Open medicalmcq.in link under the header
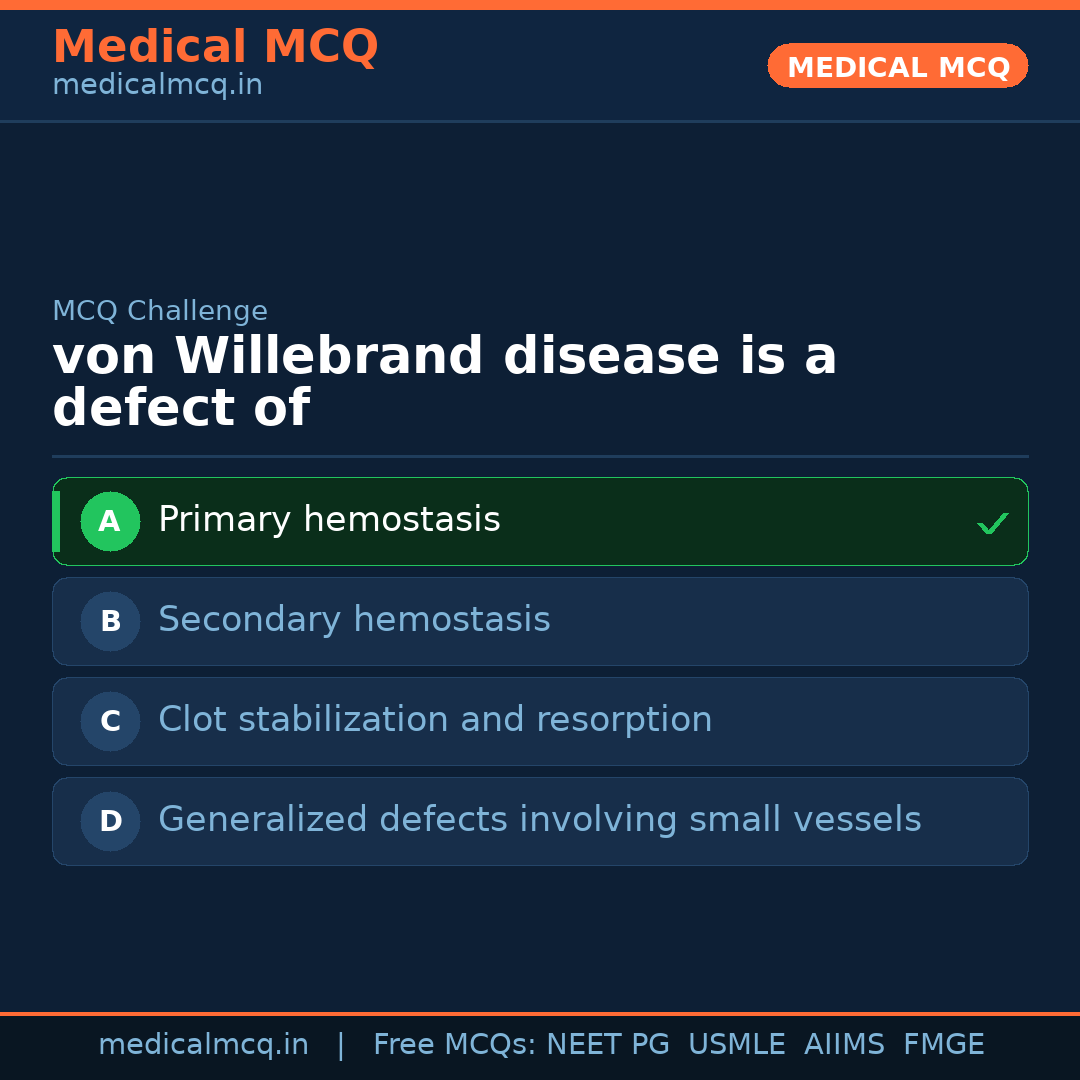Screen dimensions: 1080x1080 [x=157, y=85]
